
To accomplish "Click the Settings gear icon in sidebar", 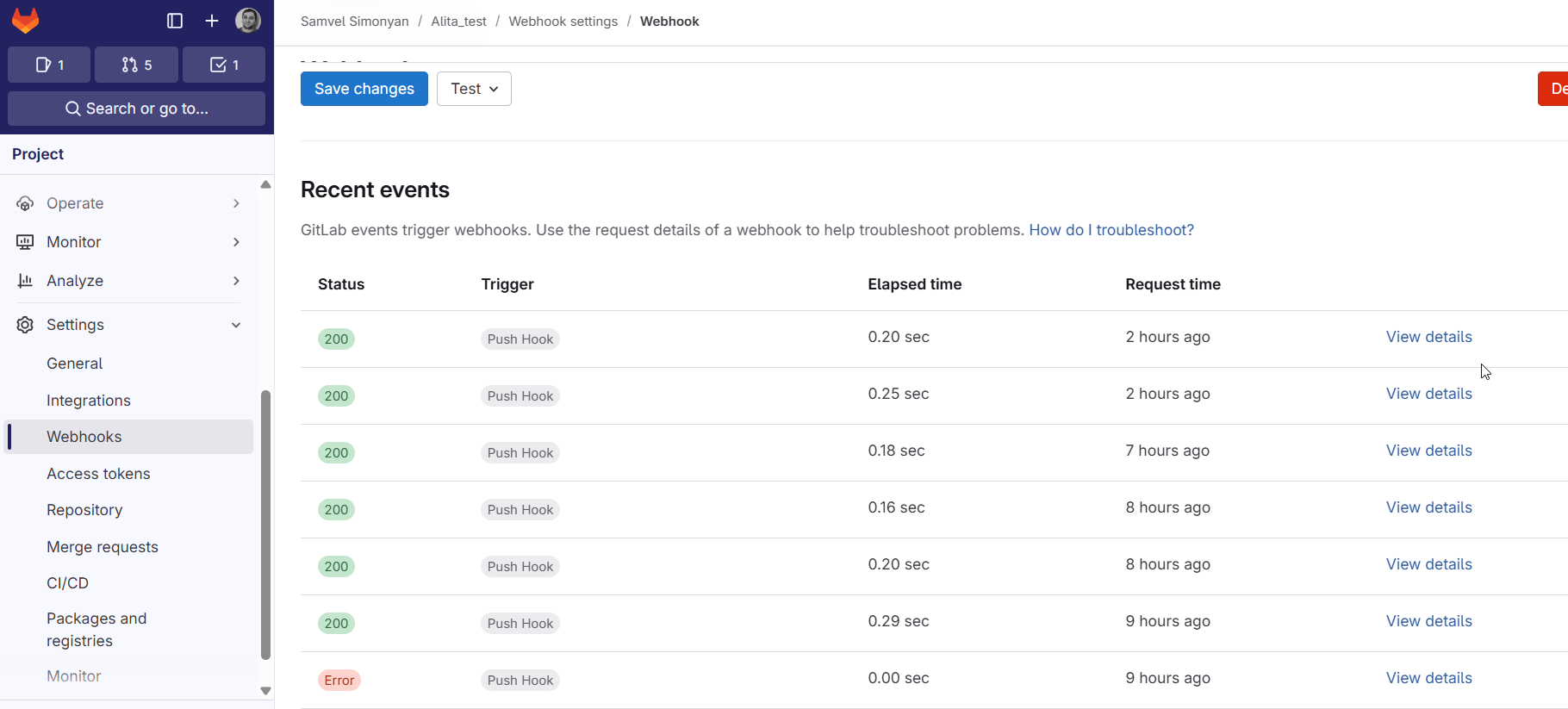I will (x=25, y=325).
